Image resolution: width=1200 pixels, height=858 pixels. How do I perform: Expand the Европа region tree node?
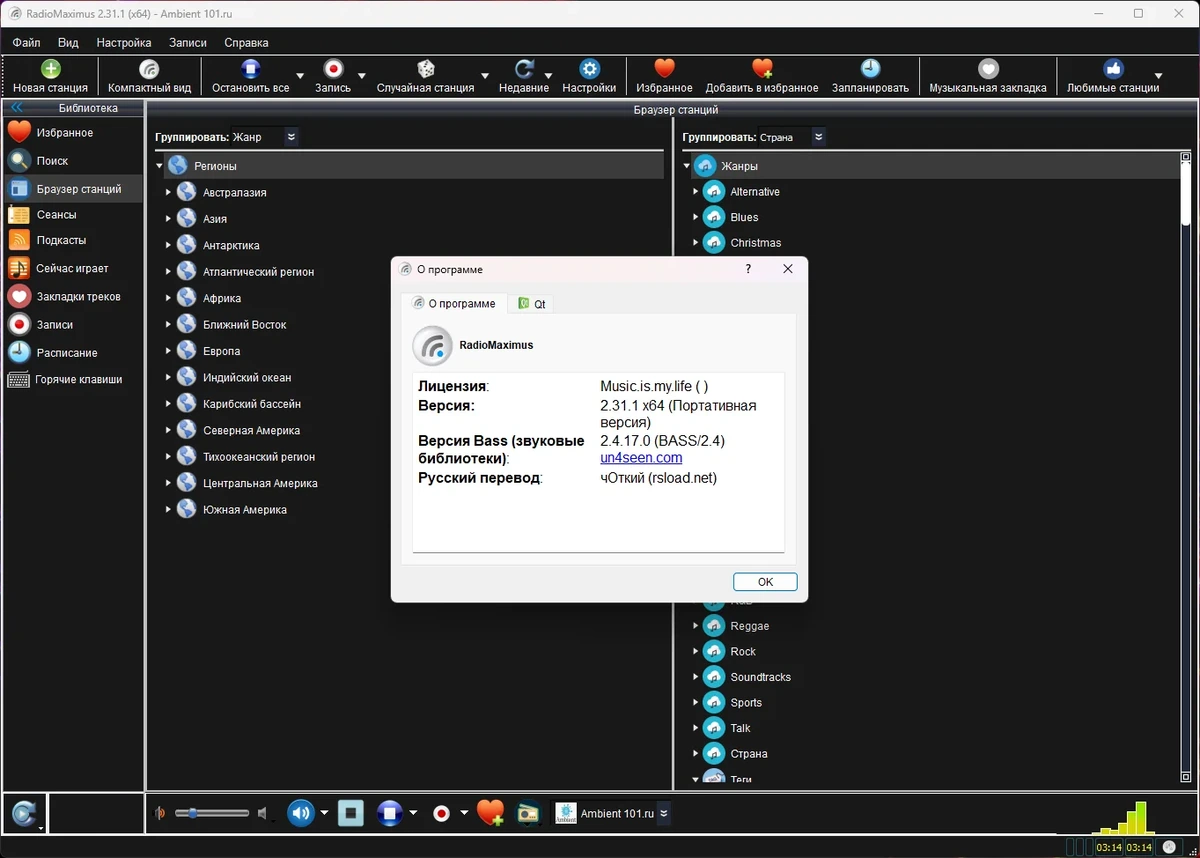(x=168, y=351)
